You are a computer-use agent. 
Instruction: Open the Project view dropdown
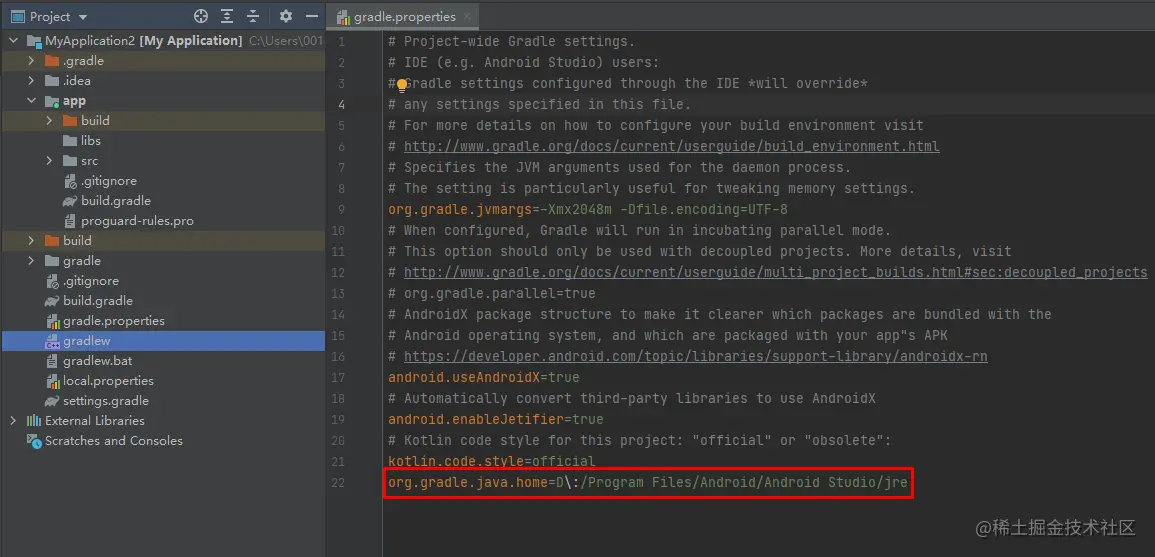(82, 16)
